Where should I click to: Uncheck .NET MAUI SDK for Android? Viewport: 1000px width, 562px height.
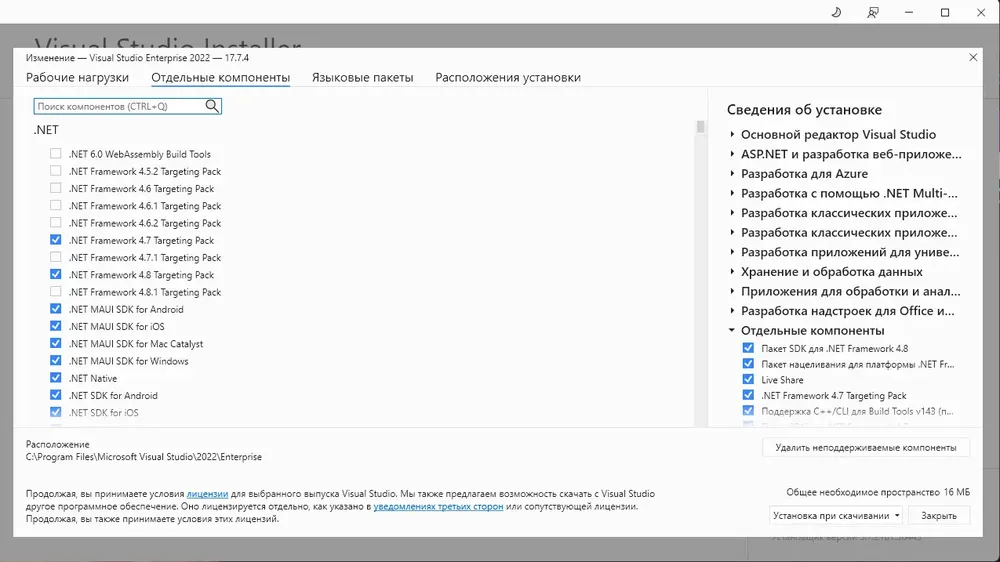point(55,309)
